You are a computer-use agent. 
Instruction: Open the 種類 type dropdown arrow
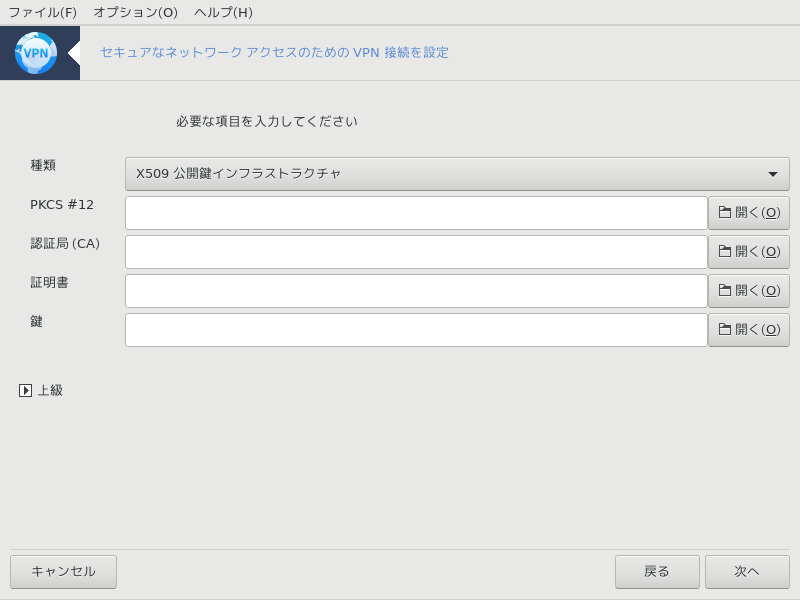point(773,174)
